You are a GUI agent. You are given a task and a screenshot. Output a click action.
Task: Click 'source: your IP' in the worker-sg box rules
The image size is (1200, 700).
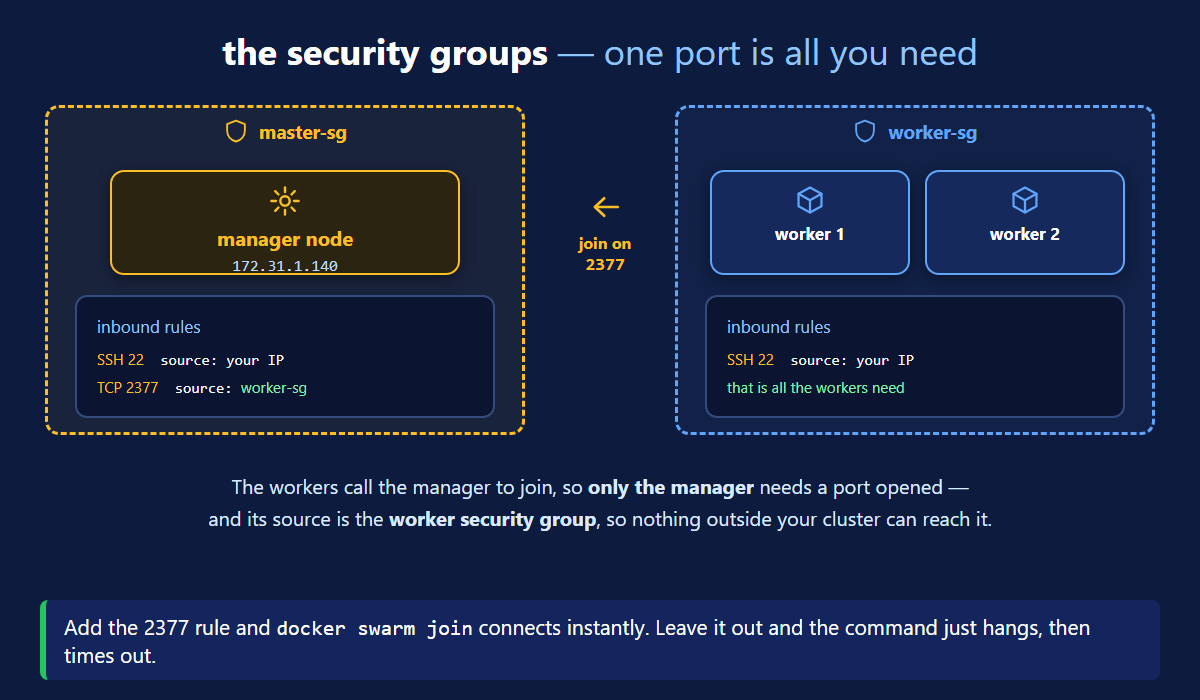(853, 360)
